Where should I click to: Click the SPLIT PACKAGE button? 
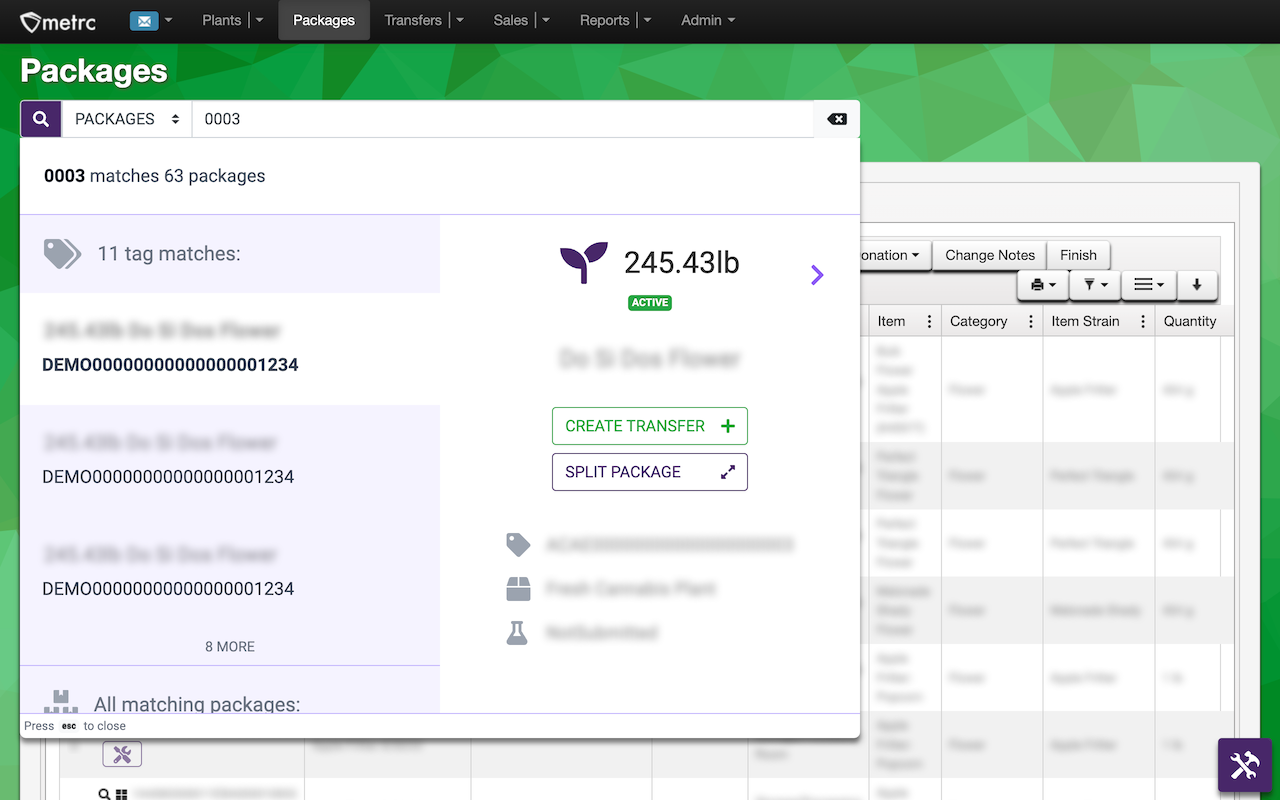(650, 472)
